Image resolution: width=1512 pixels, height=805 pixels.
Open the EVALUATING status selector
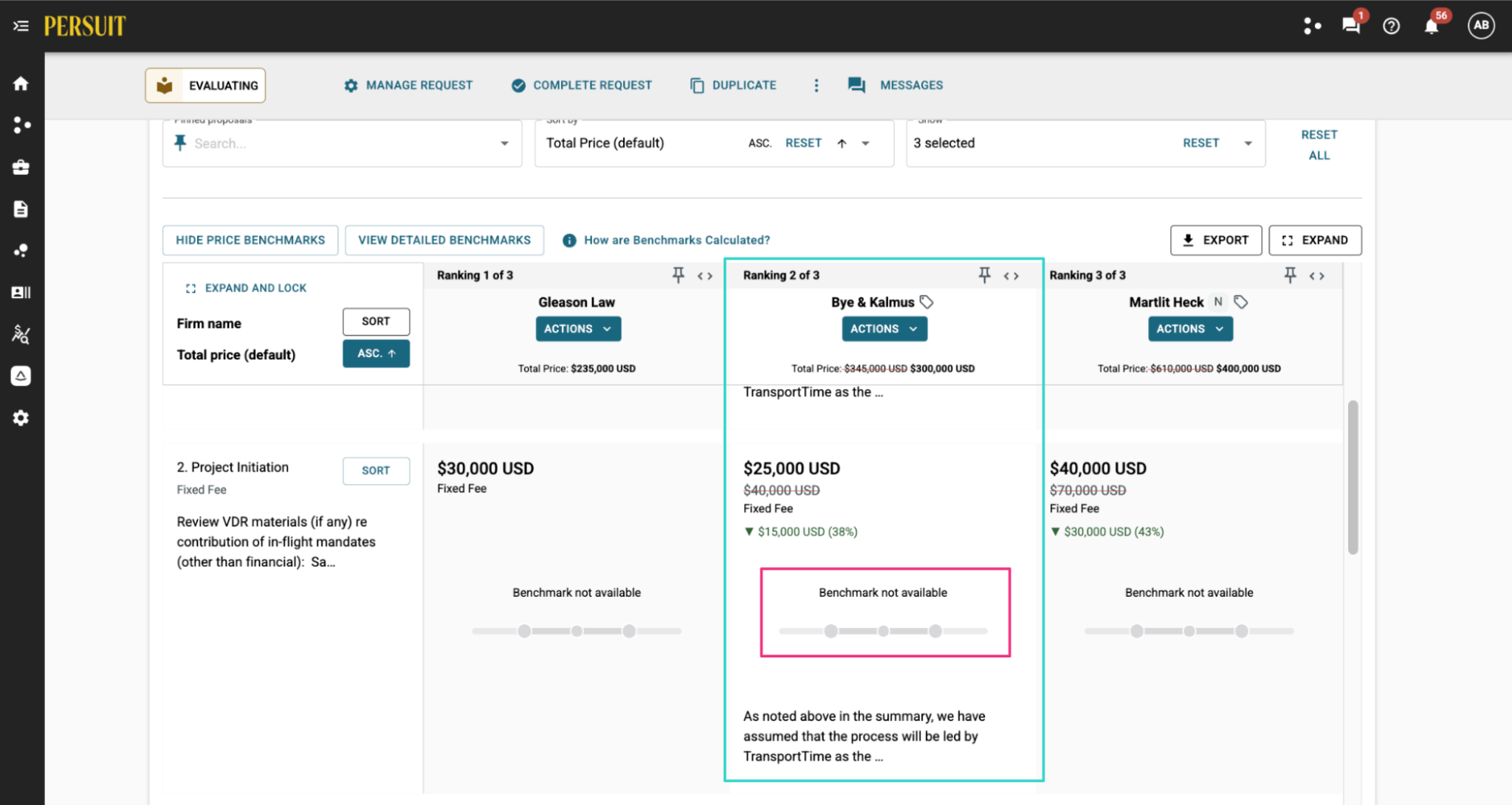click(205, 86)
